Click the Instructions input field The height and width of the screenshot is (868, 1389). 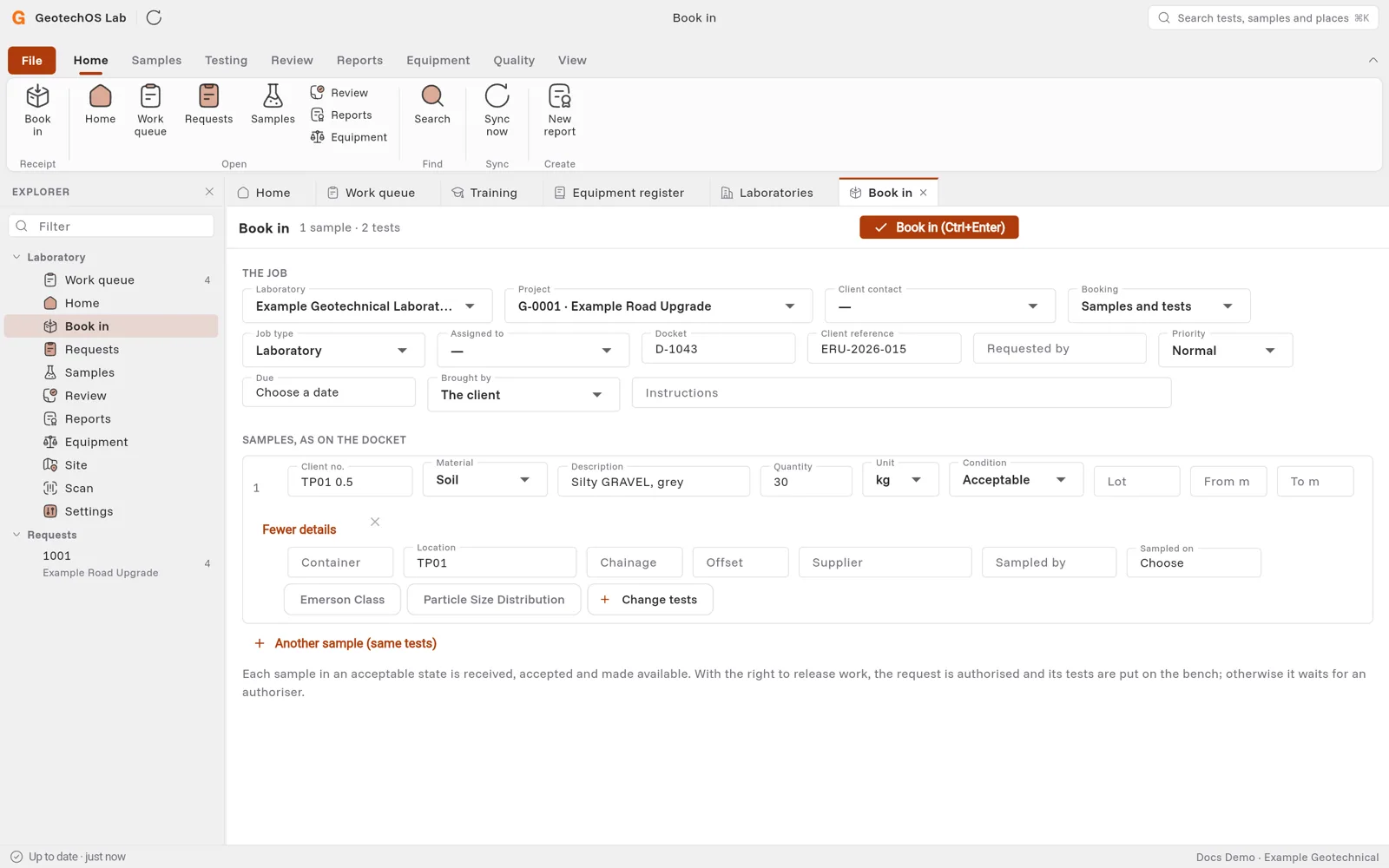901,393
